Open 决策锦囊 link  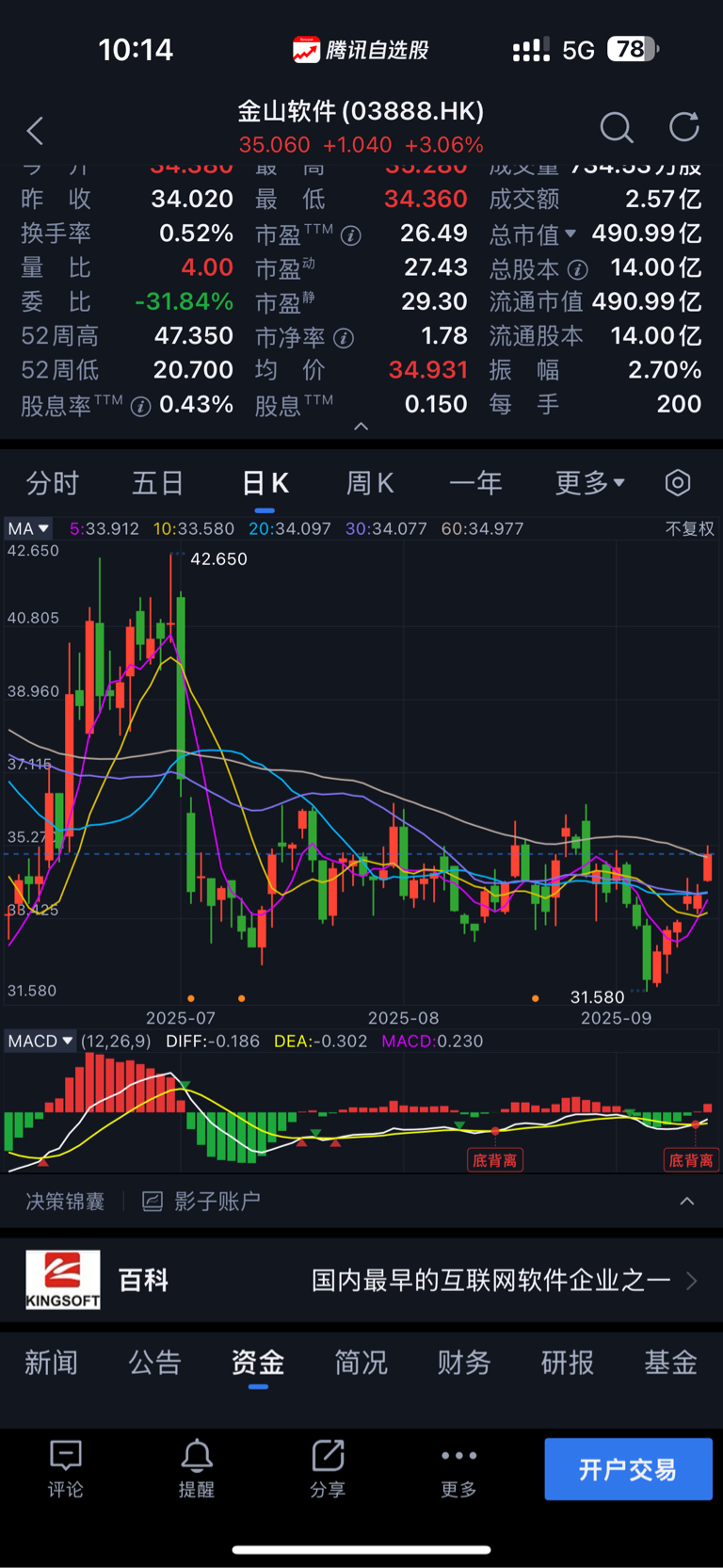point(65,1202)
